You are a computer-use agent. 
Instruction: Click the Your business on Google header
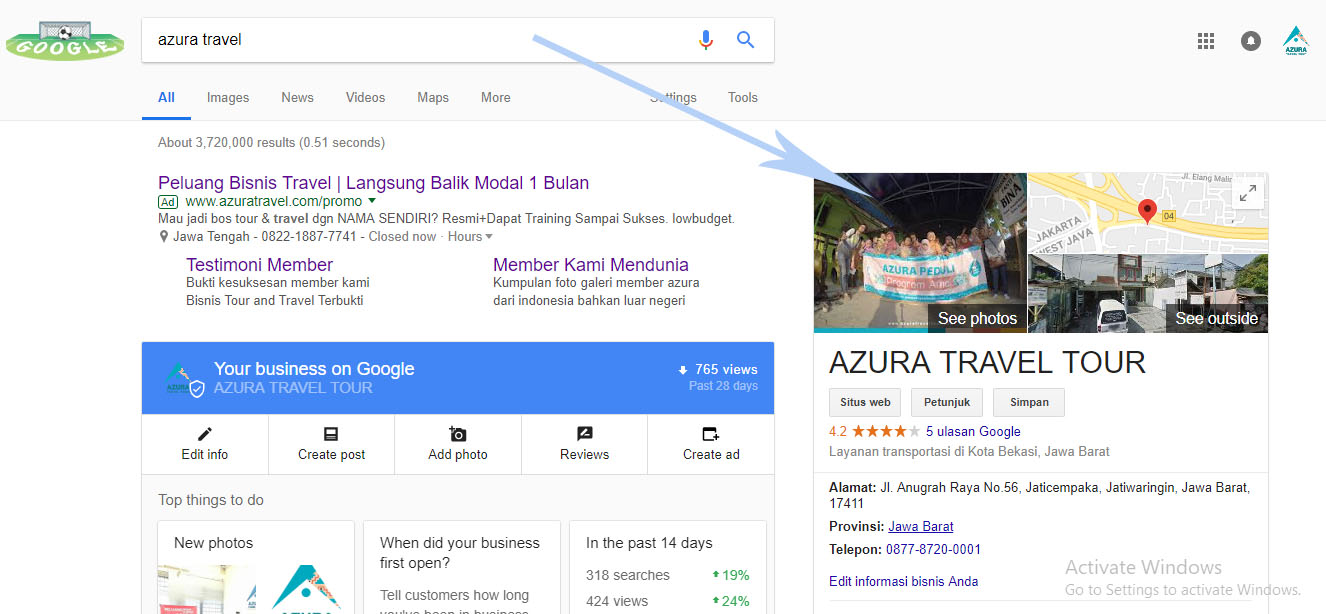[x=314, y=369]
